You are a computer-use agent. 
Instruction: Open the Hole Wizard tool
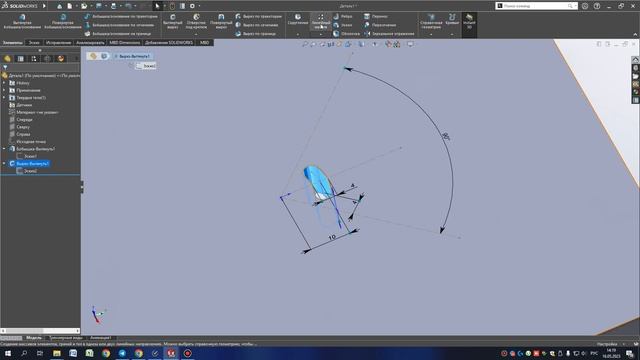[196, 21]
